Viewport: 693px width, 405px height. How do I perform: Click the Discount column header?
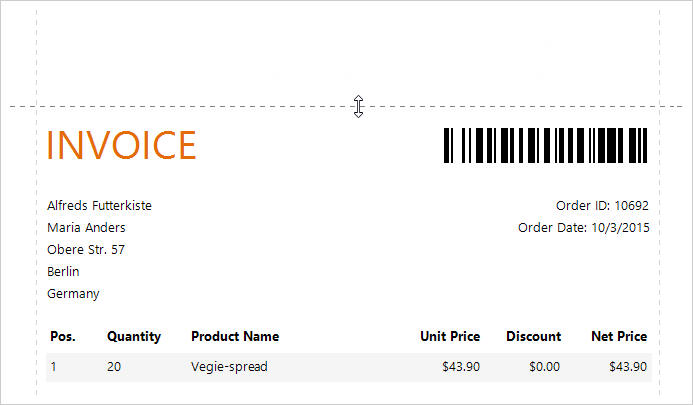pyautogui.click(x=533, y=337)
